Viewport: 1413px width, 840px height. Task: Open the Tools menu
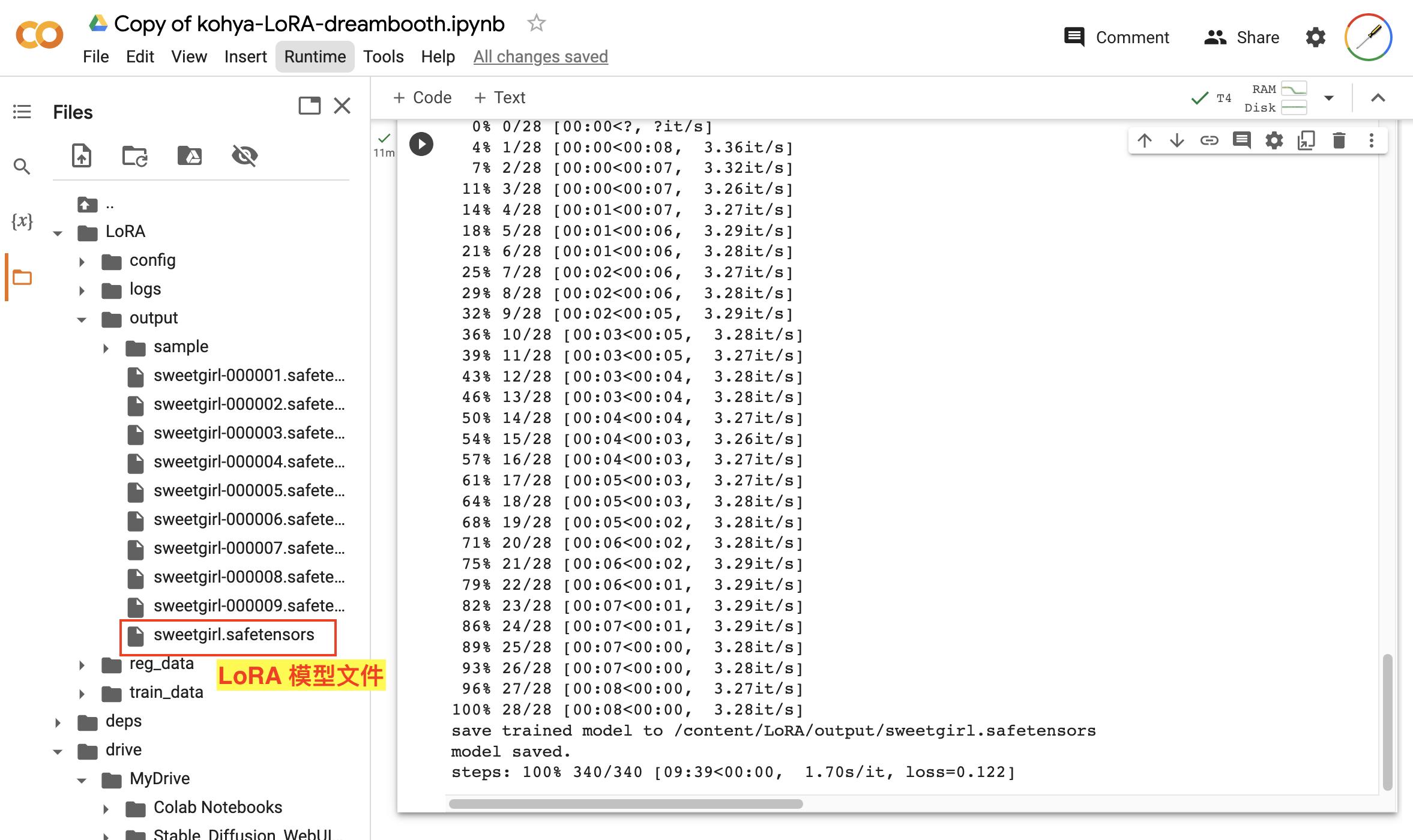[383, 56]
